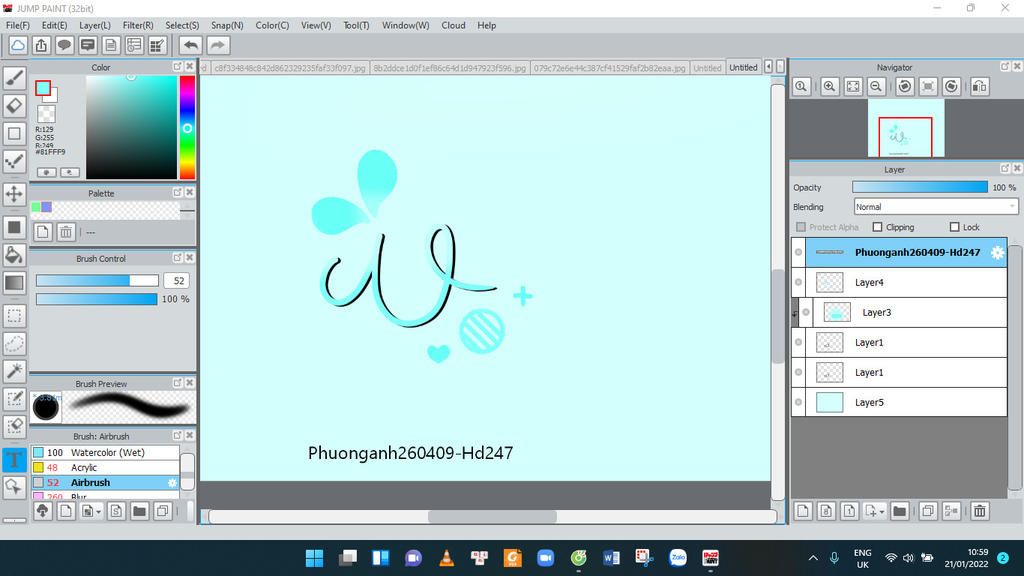Rotate canvas left in Navigator
The width and height of the screenshot is (1024, 576).
[x=904, y=86]
